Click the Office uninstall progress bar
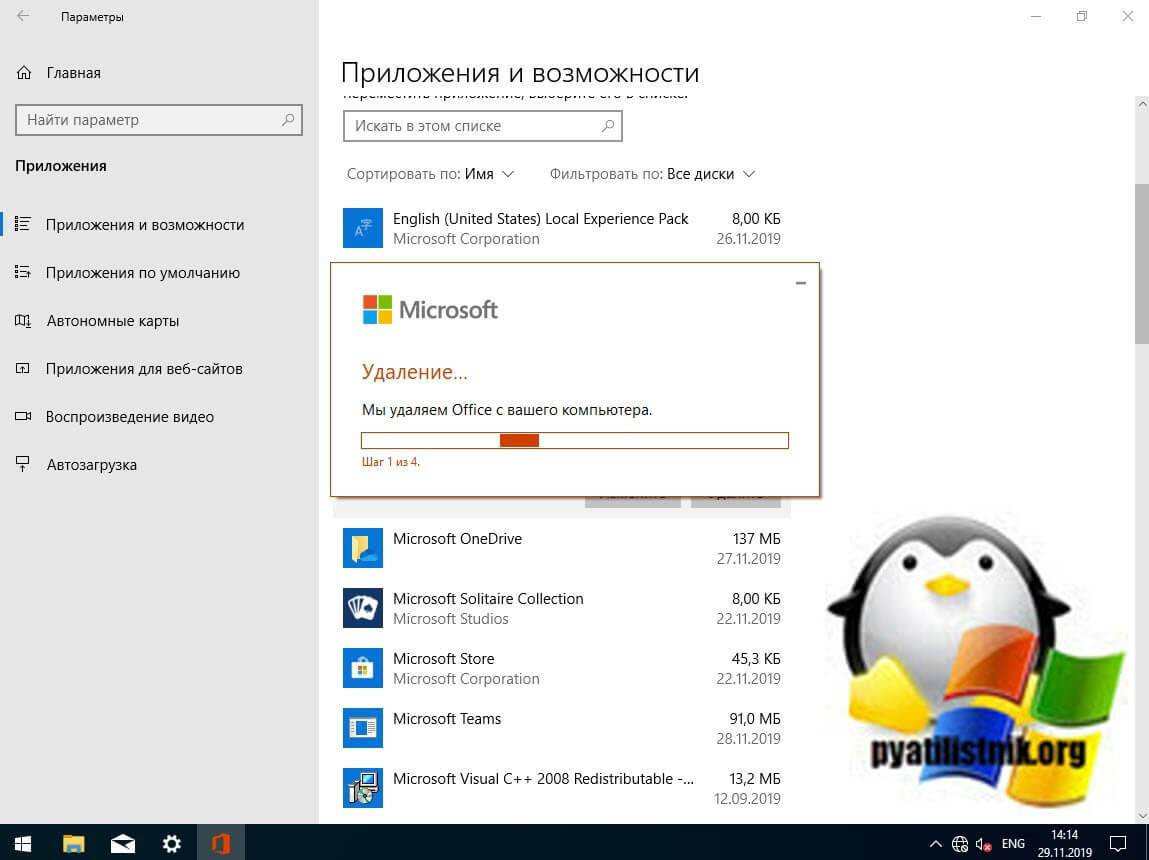This screenshot has width=1149, height=860. tap(574, 440)
